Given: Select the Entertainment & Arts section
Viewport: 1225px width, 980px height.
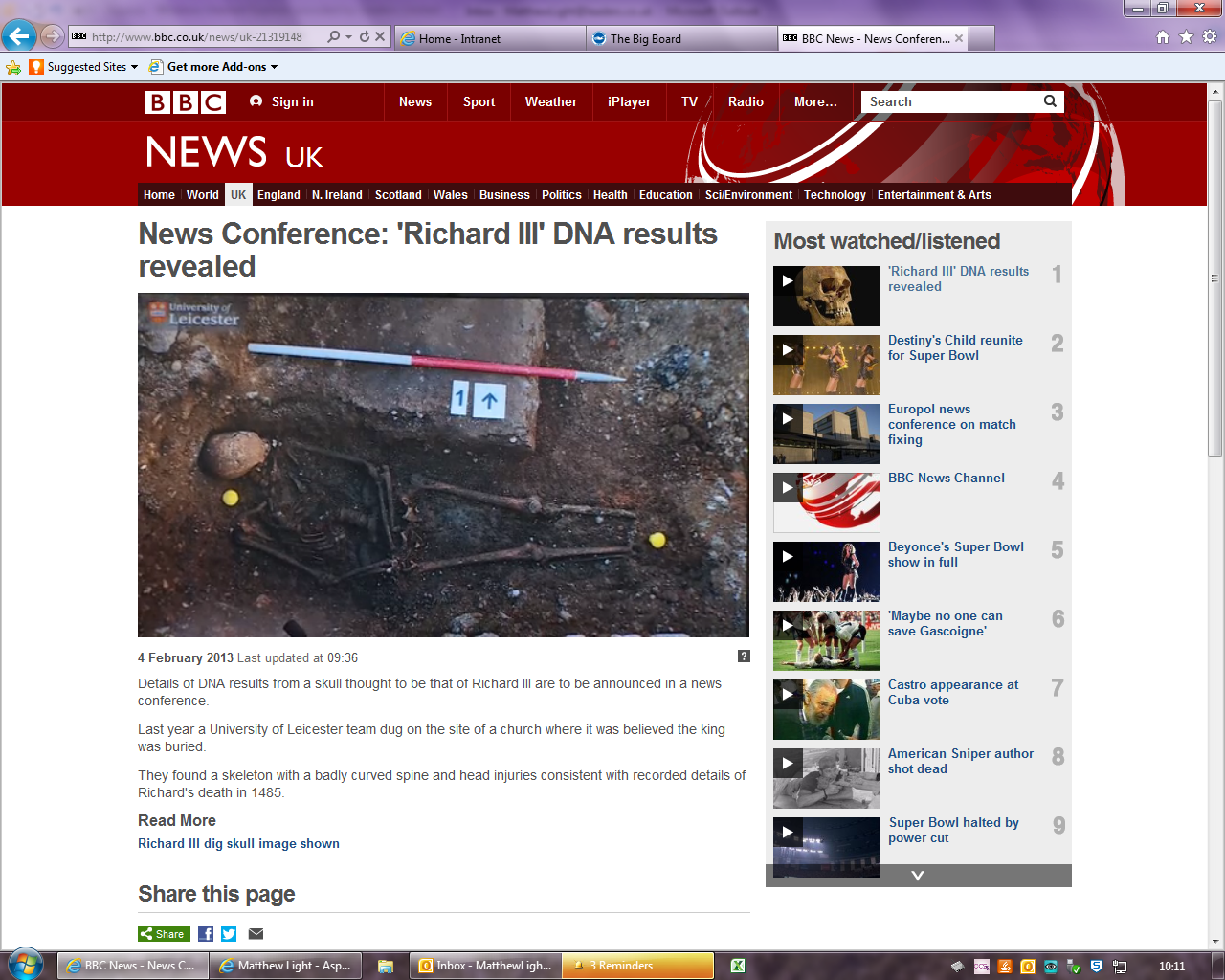Looking at the screenshot, I should [x=934, y=195].
